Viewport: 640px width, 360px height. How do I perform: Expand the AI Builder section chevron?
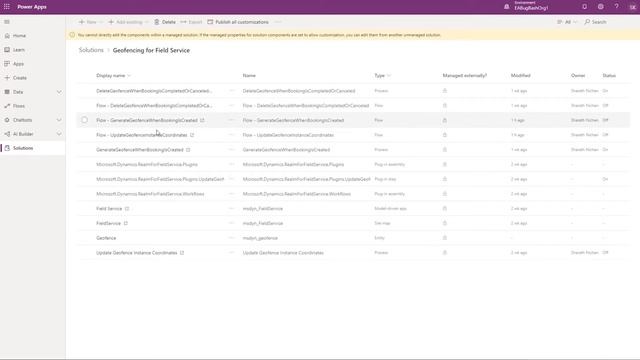pos(59,134)
